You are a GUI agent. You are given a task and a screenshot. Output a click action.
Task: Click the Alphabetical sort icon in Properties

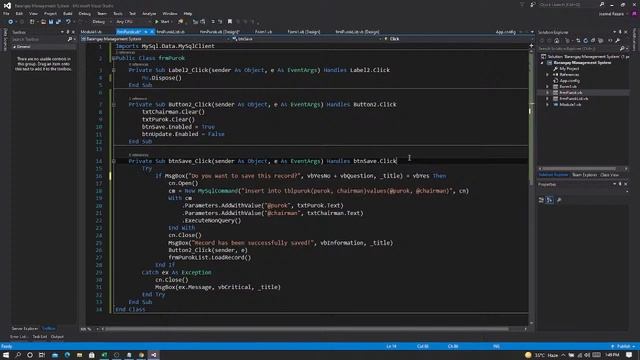(549, 200)
